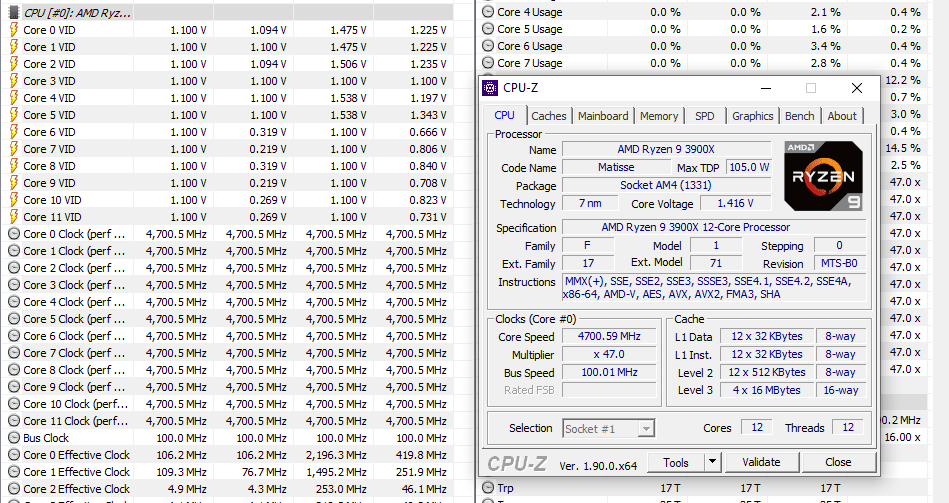Screen dimensions: 949x503
Task: Click the Ryzen 9 logo in CPU-Z
Action: pos(823,176)
